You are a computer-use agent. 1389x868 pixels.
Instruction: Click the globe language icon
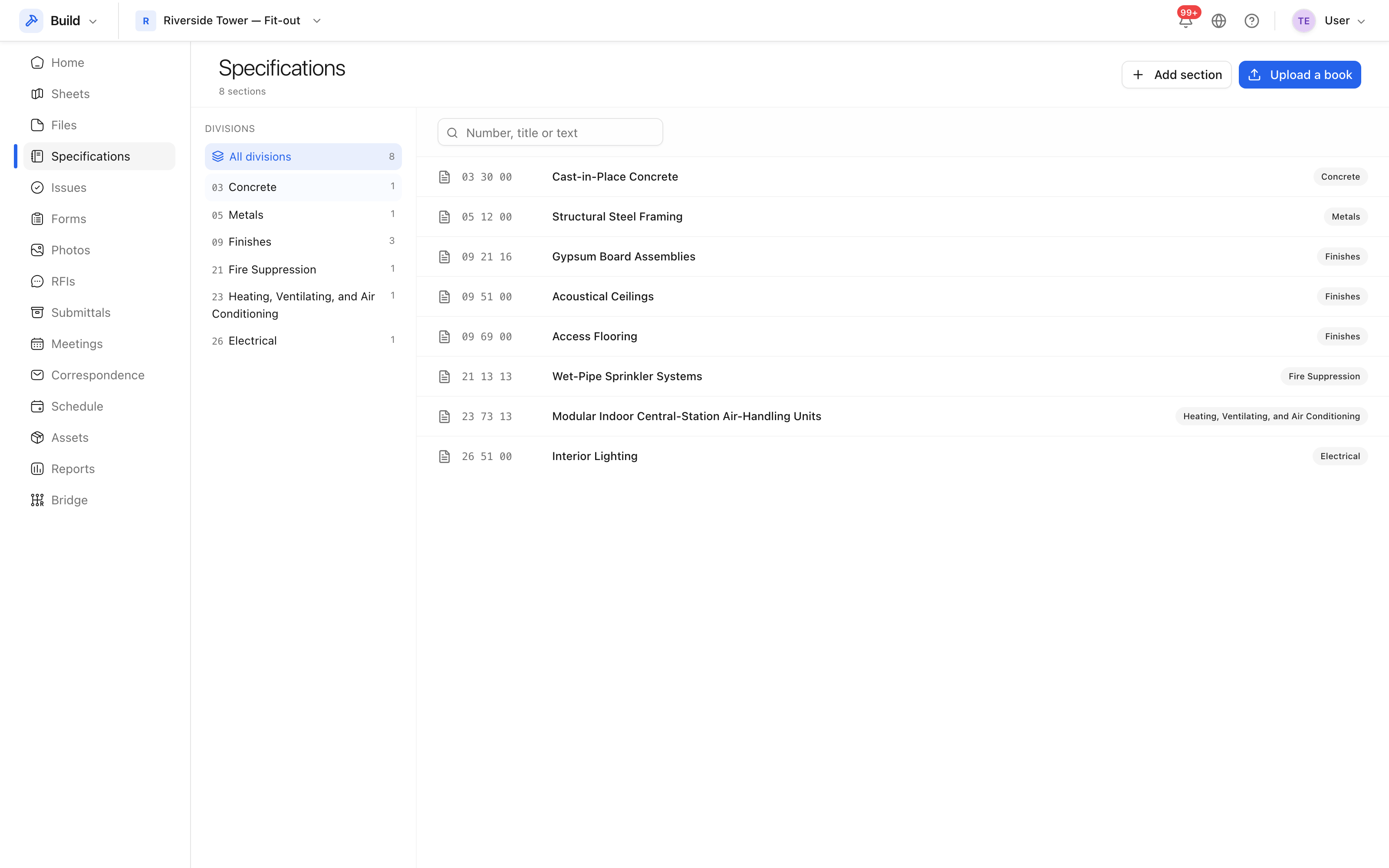[1218, 21]
